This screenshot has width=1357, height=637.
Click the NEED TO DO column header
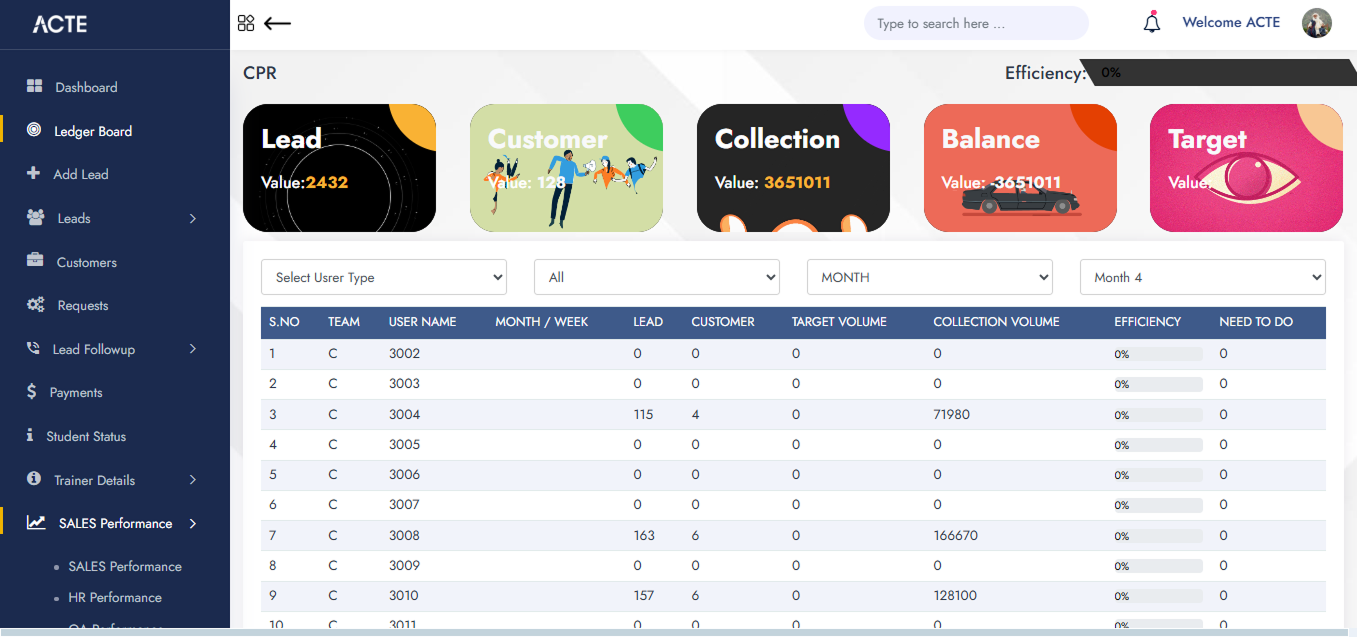(x=1256, y=322)
